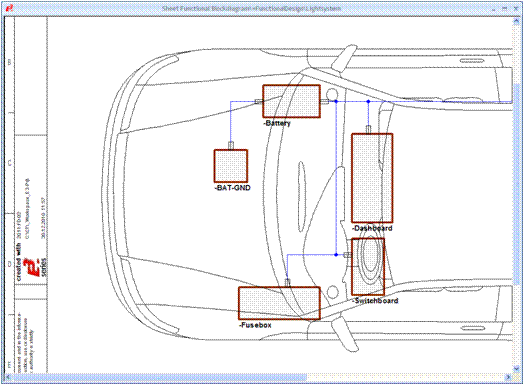524x385 pixels.
Task: Click the Battery right connector pin
Action: [324, 101]
